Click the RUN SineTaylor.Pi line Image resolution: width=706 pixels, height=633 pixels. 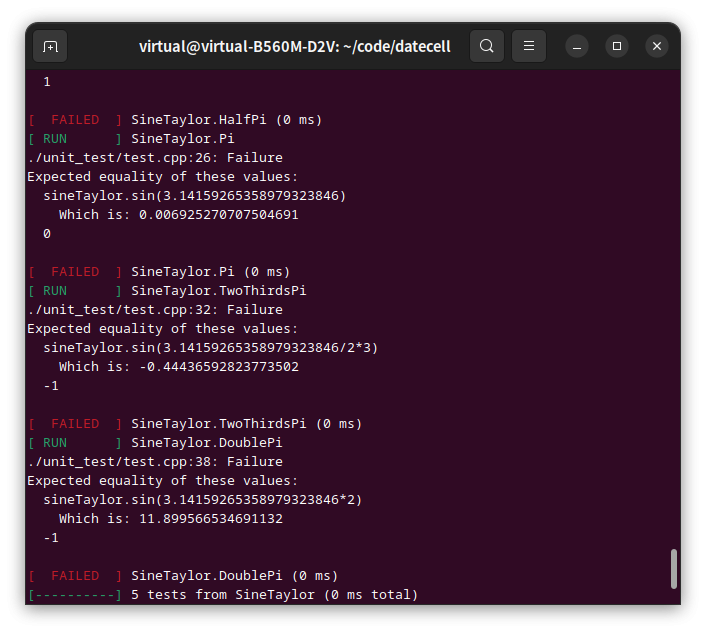click(x=130, y=139)
